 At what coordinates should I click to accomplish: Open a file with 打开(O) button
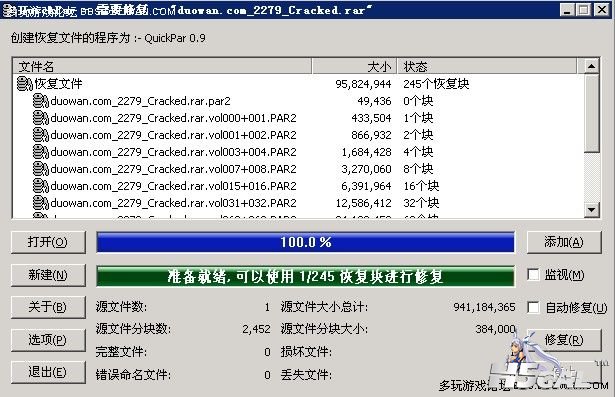click(x=48, y=242)
